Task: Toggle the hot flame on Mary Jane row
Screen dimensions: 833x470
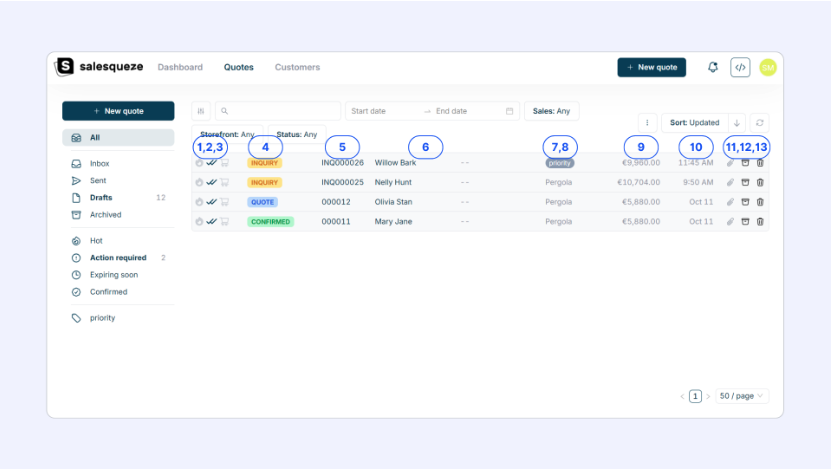Action: pyautogui.click(x=199, y=222)
